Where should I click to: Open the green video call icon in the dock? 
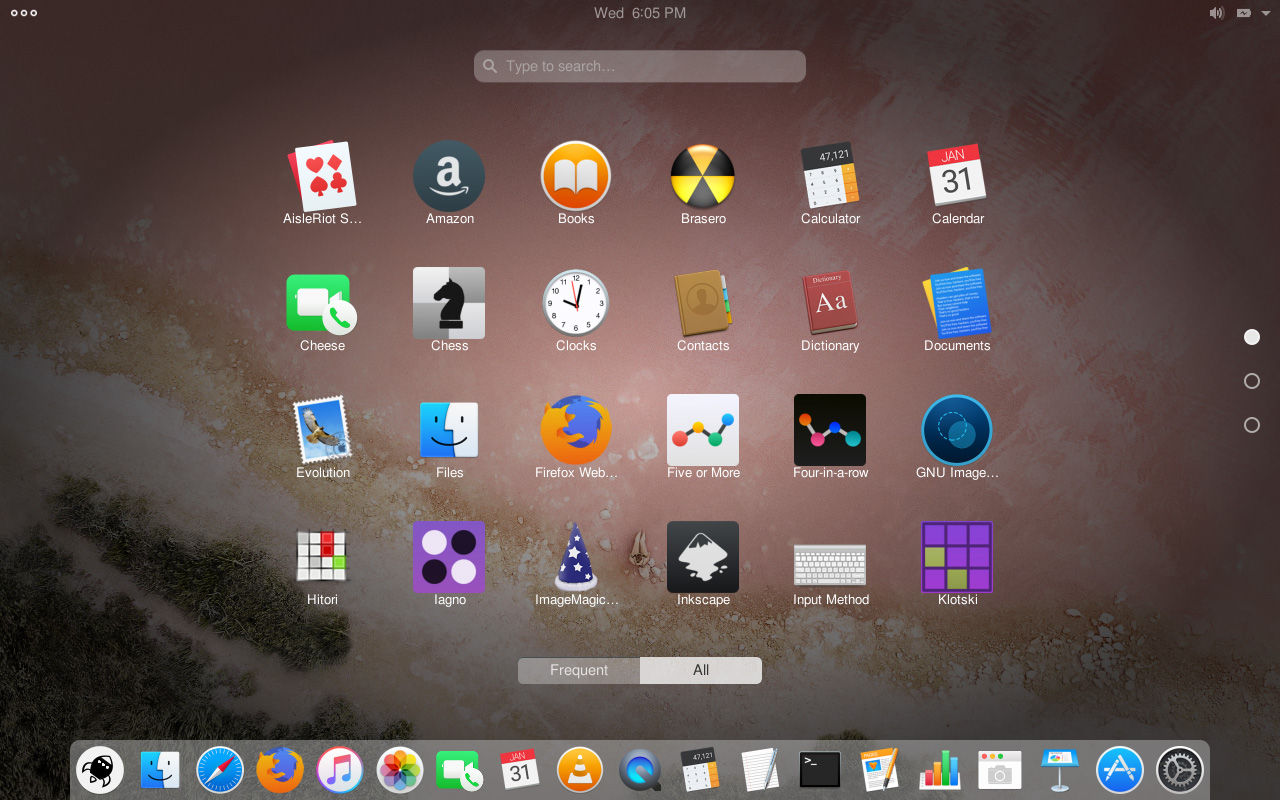pyautogui.click(x=460, y=770)
